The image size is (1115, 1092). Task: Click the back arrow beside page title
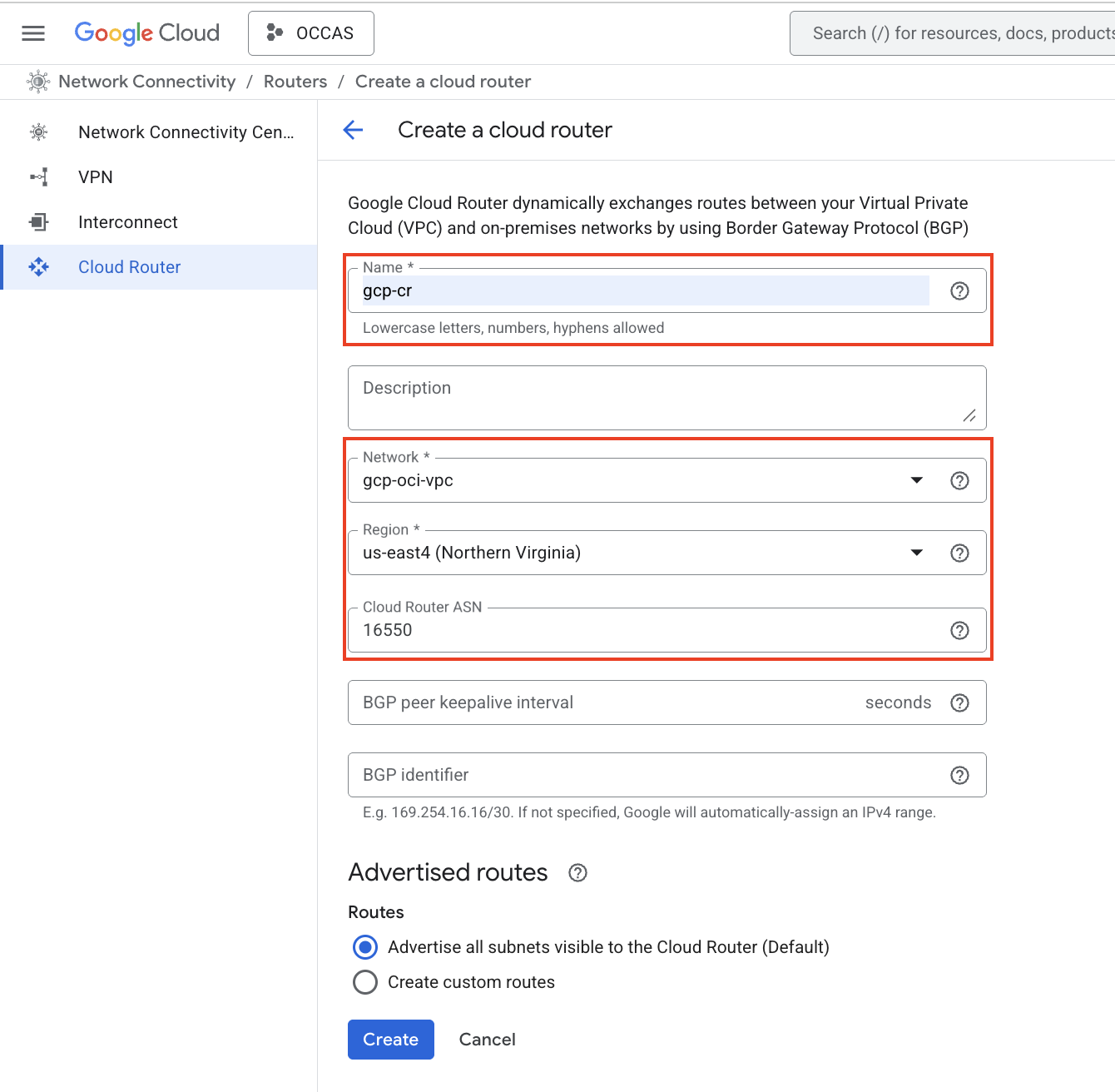pos(353,130)
